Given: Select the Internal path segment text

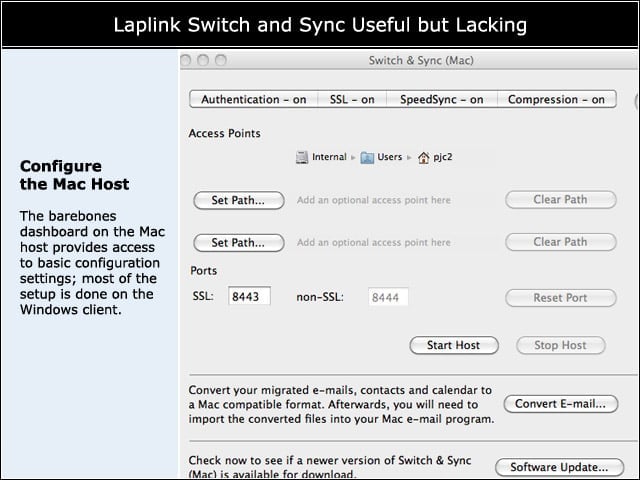Looking at the screenshot, I should coord(329,157).
